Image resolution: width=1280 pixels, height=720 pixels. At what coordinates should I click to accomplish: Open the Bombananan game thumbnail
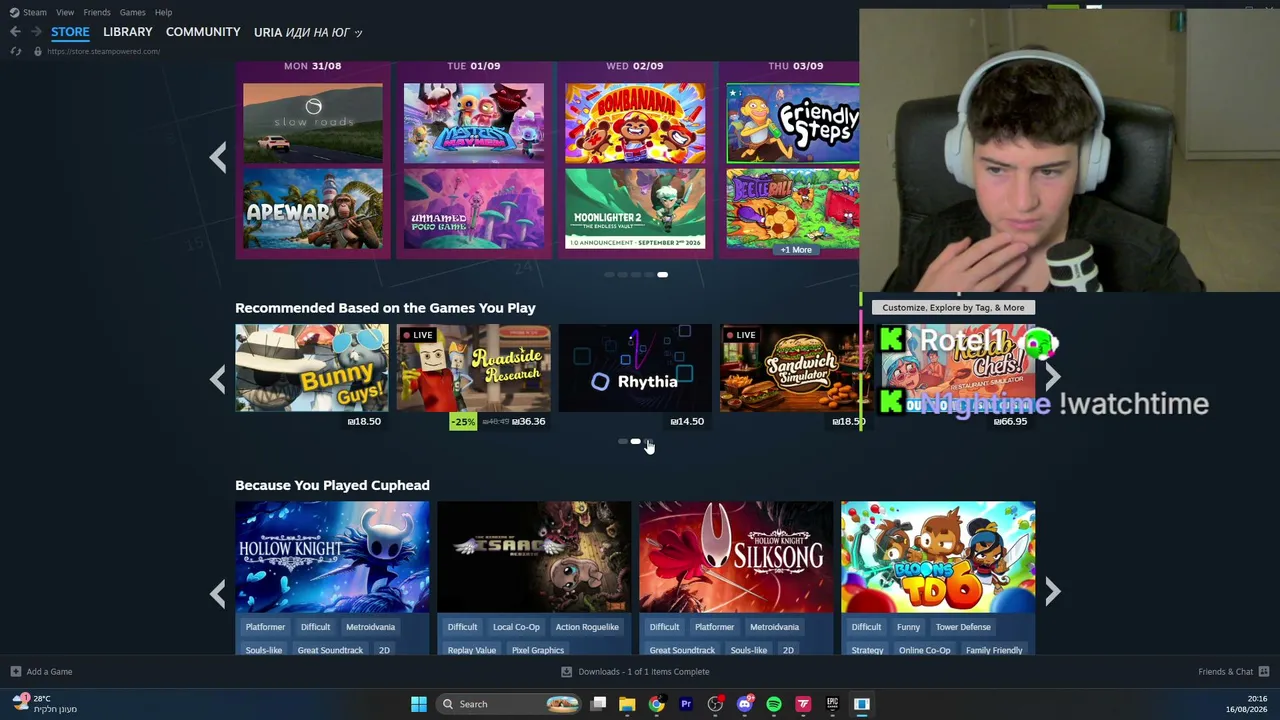pos(635,123)
